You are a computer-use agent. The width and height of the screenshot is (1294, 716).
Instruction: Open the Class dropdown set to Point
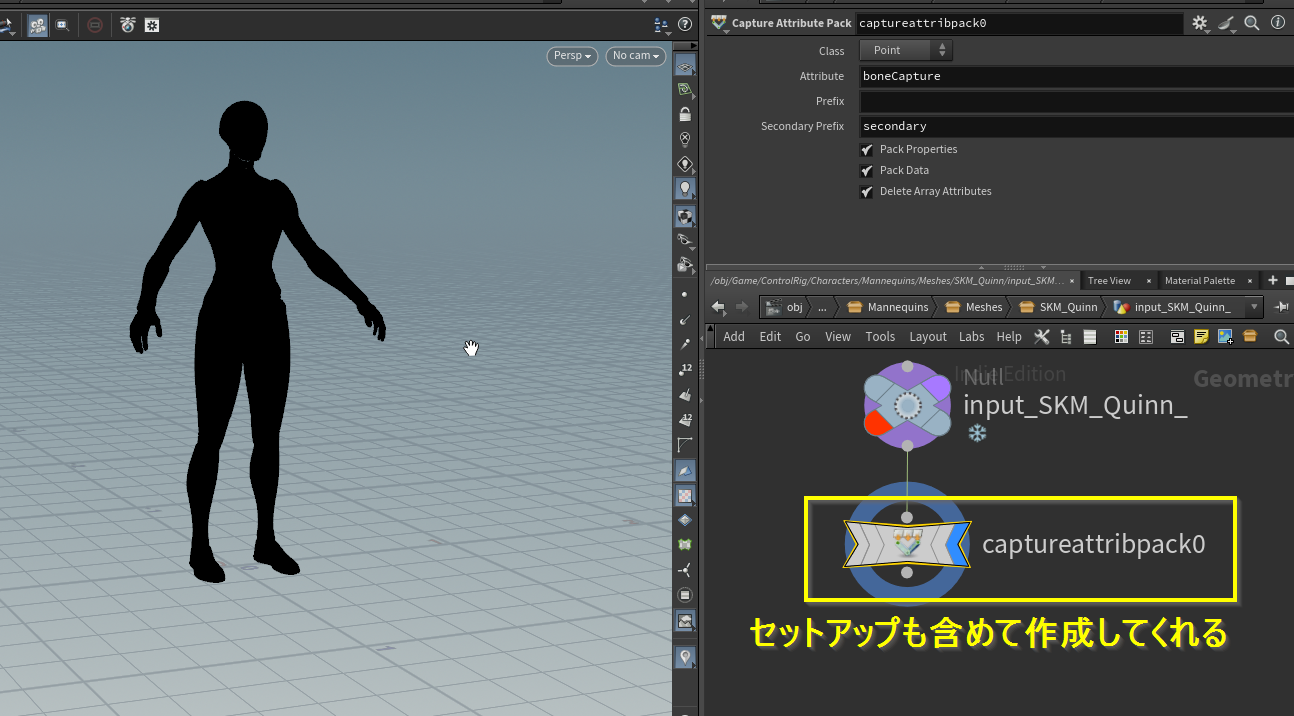[905, 50]
